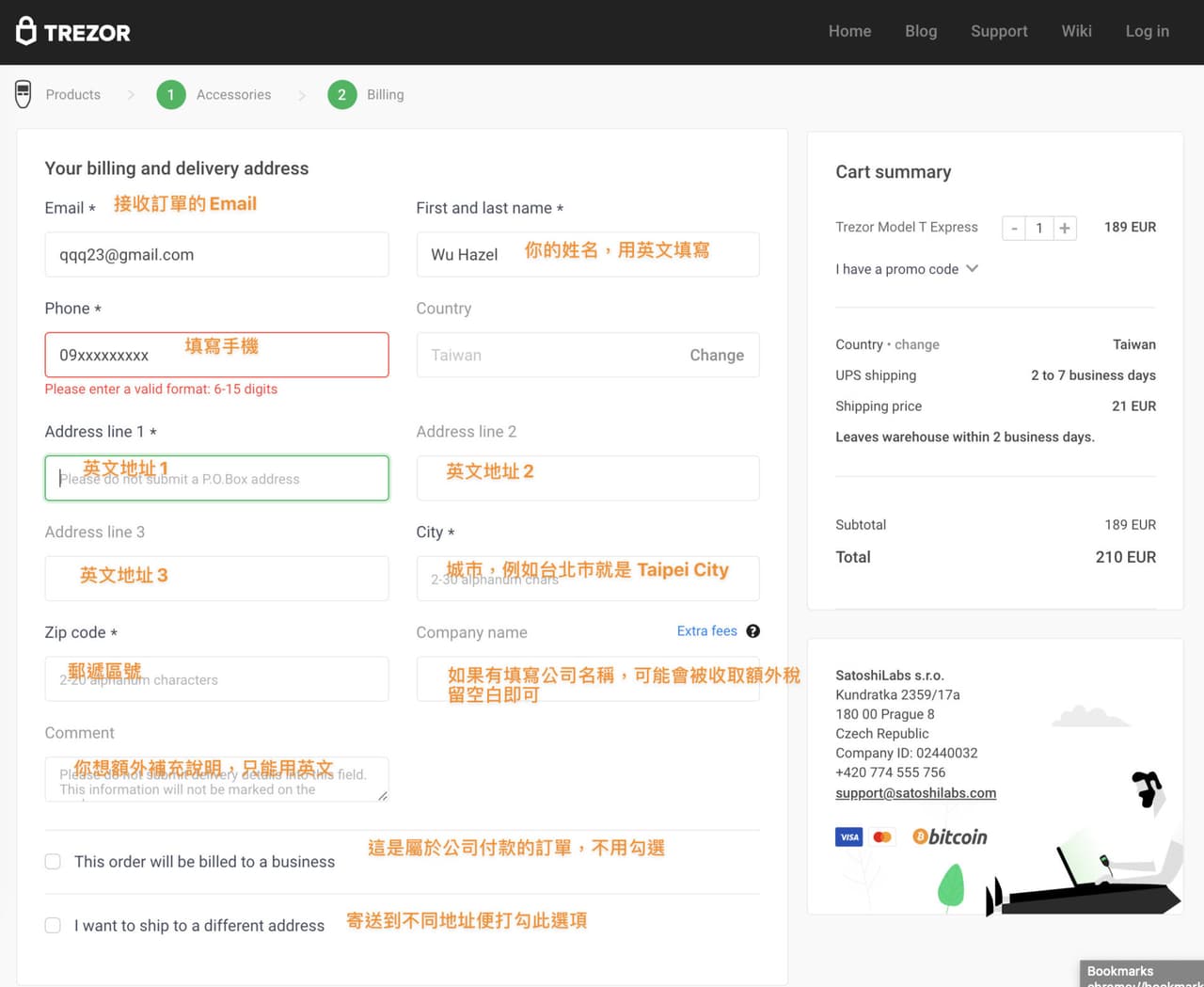Click the quantity value box
This screenshot has width=1204, height=987.
point(1039,228)
